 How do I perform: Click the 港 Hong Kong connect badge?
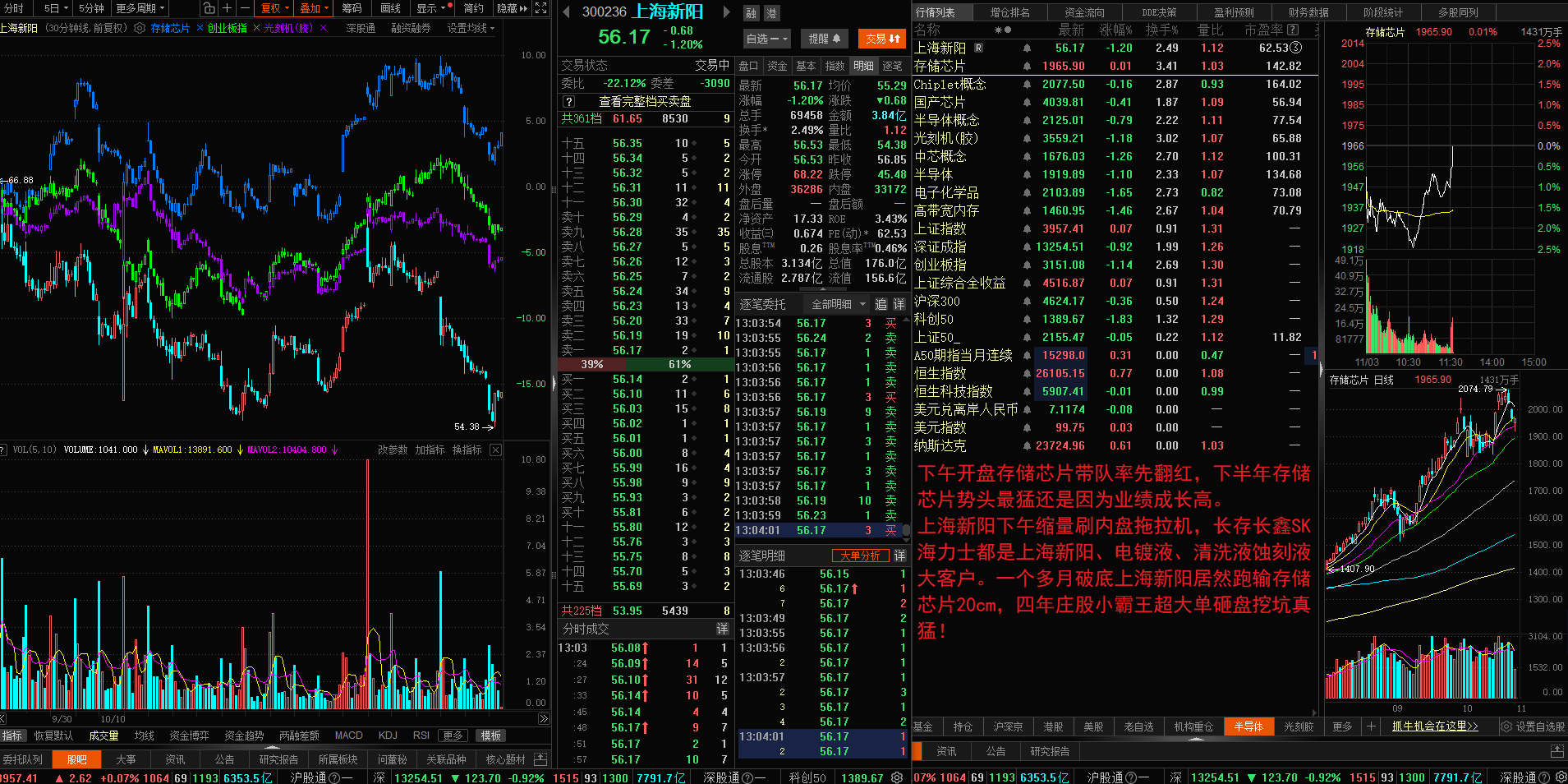(771, 13)
